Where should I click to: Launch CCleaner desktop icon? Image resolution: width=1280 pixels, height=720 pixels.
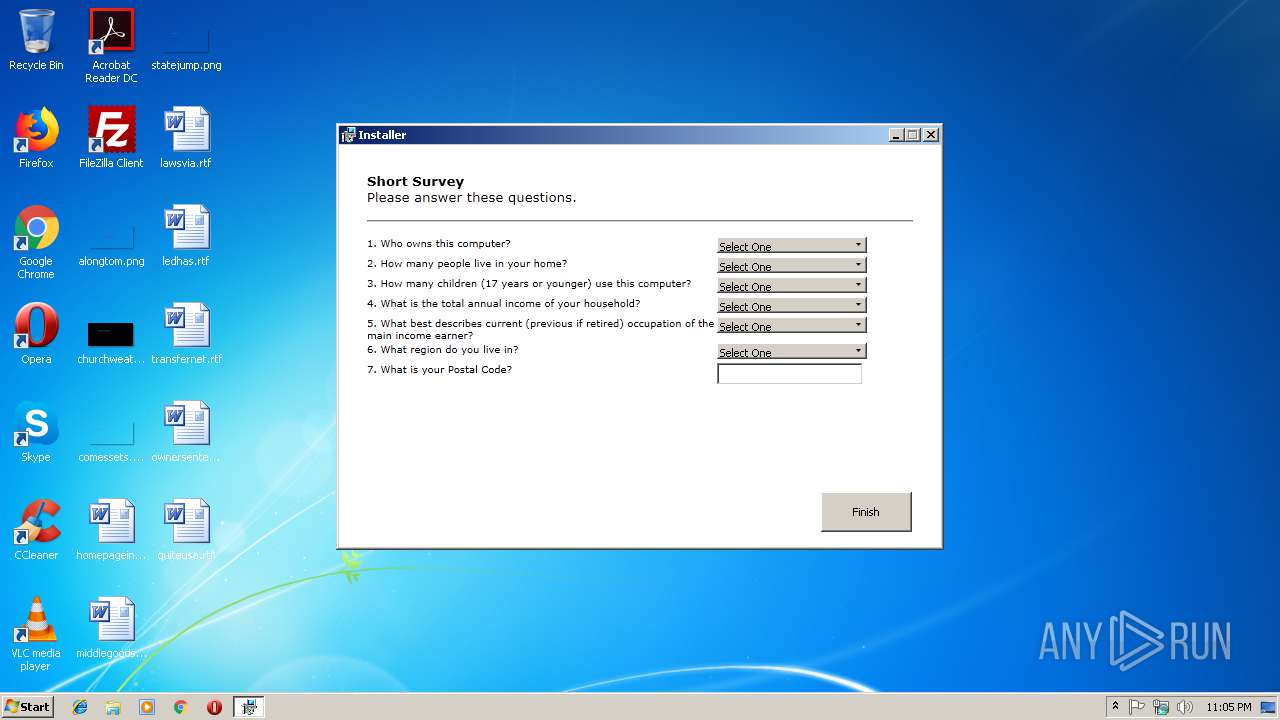tap(36, 530)
